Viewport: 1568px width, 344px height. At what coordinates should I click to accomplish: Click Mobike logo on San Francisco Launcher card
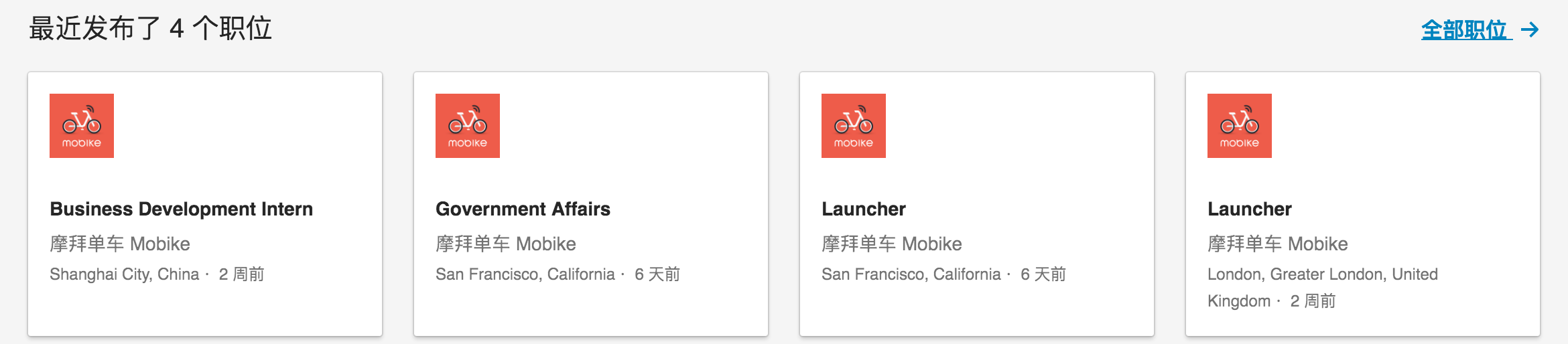pos(854,126)
